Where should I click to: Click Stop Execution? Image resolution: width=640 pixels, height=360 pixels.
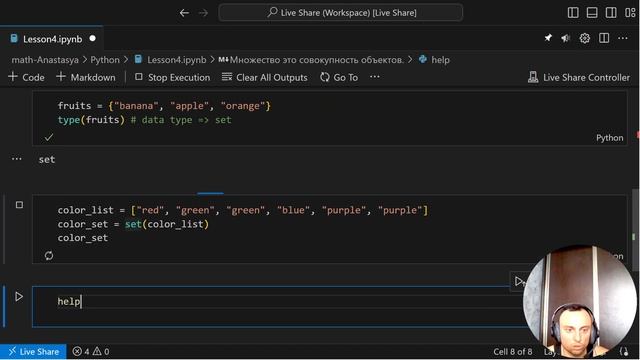pos(172,77)
